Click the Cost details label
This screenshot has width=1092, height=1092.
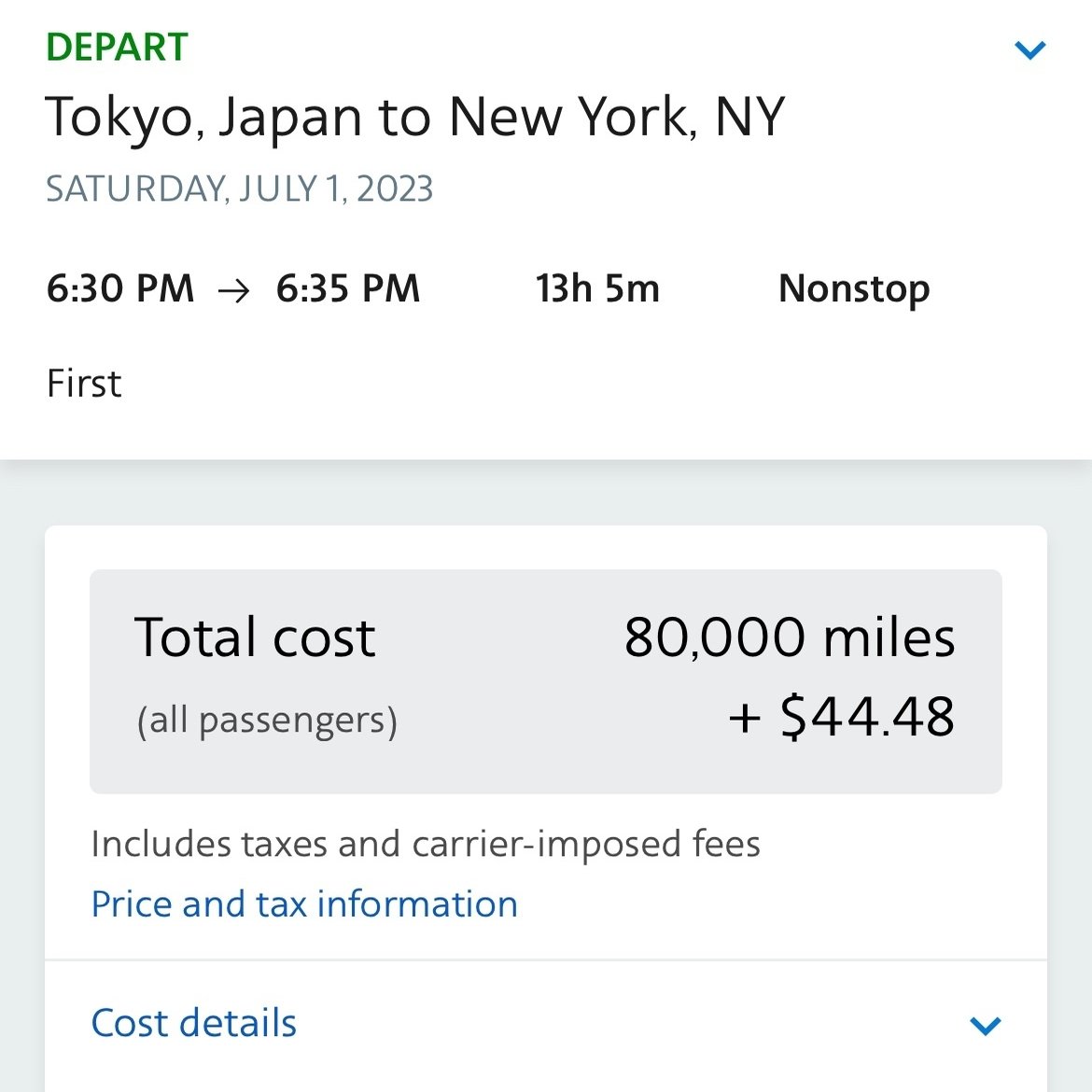pyautogui.click(x=194, y=1023)
